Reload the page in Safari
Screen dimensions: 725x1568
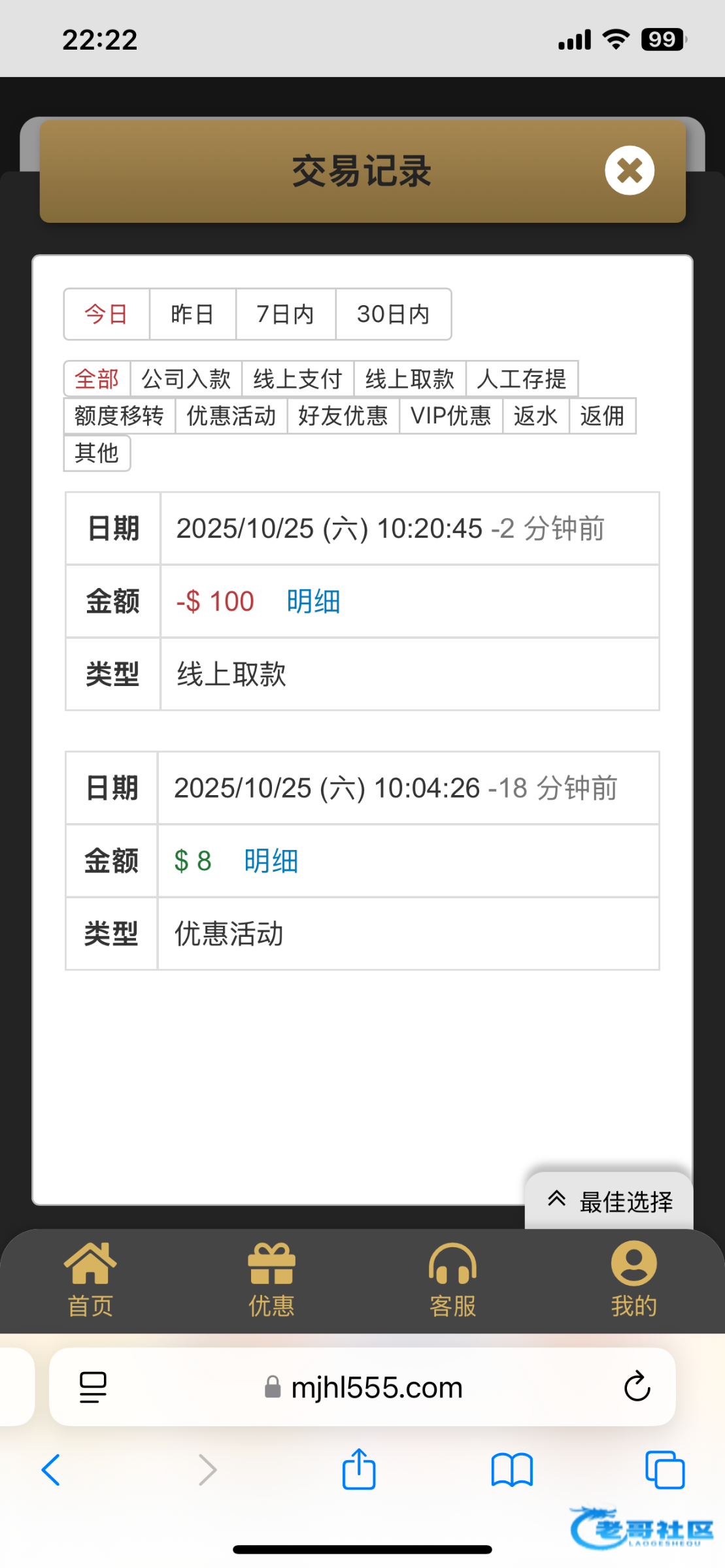pyautogui.click(x=637, y=1386)
